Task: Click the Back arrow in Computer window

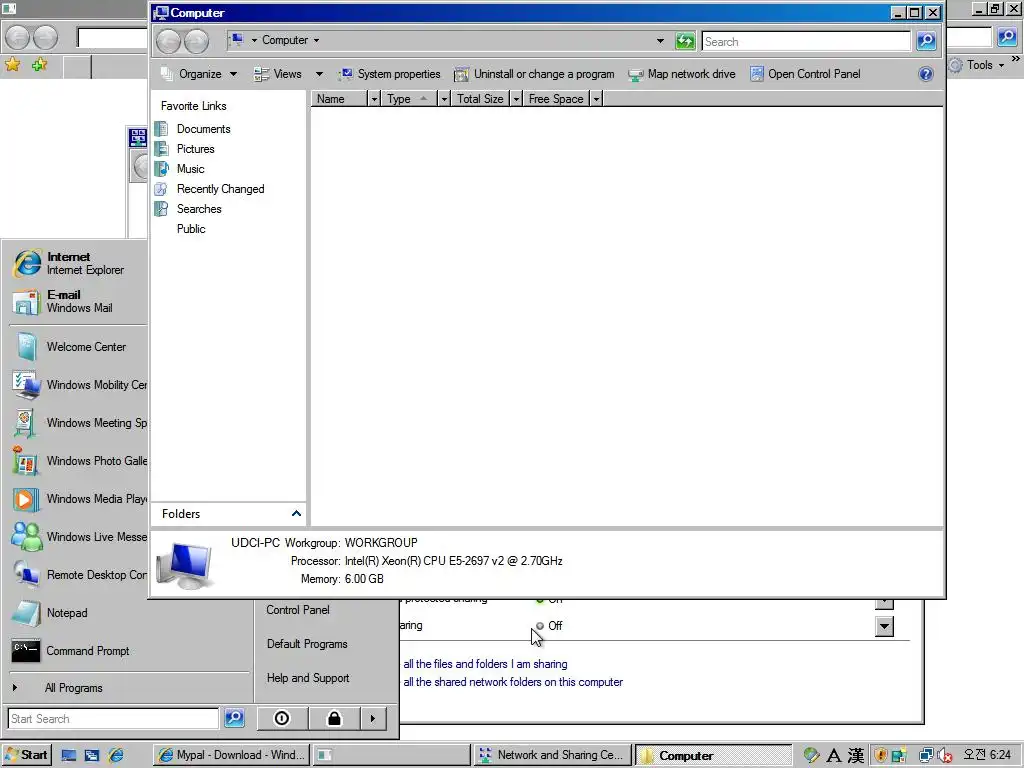Action: tap(168, 41)
